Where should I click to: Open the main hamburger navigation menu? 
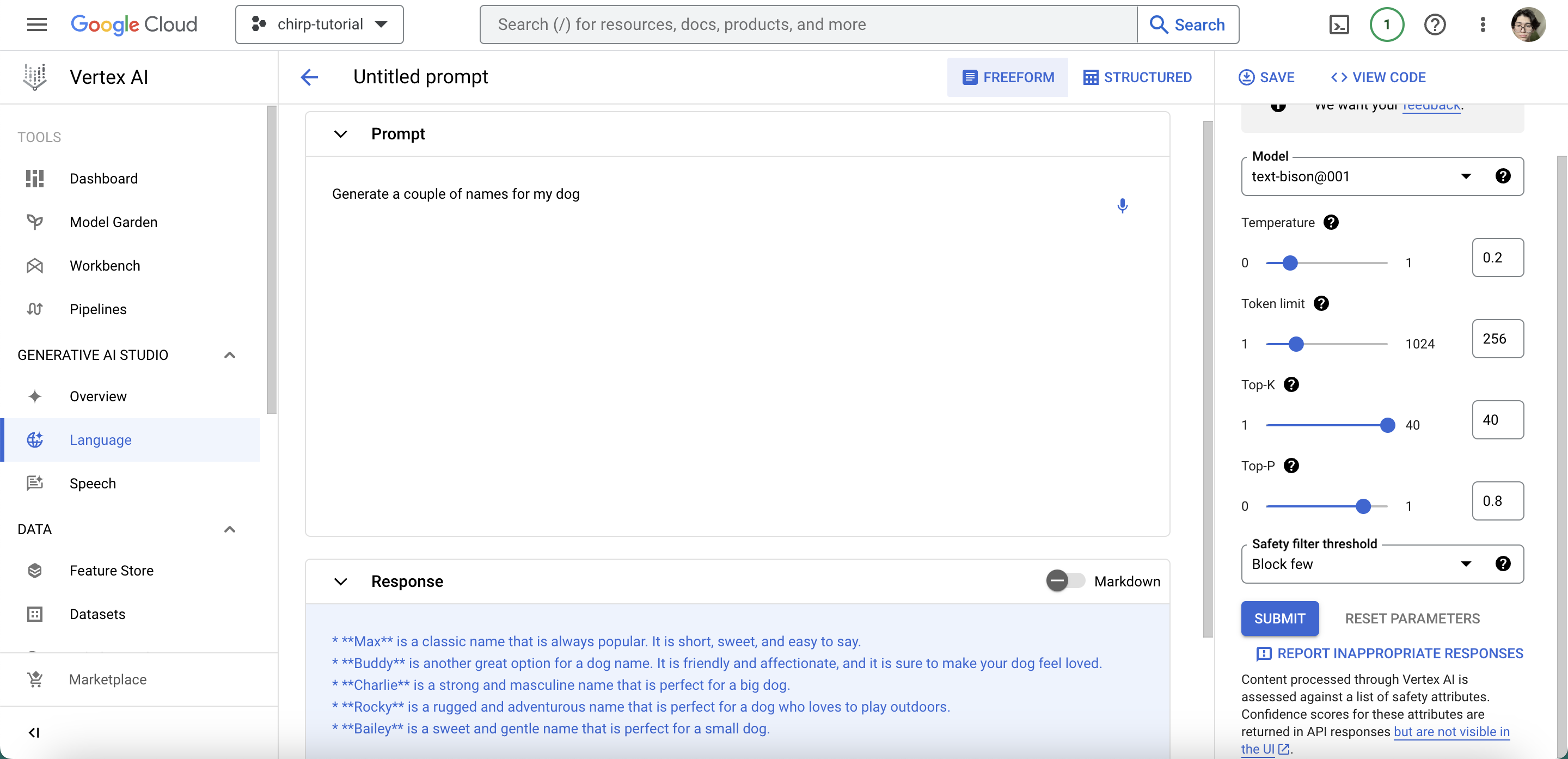click(36, 25)
